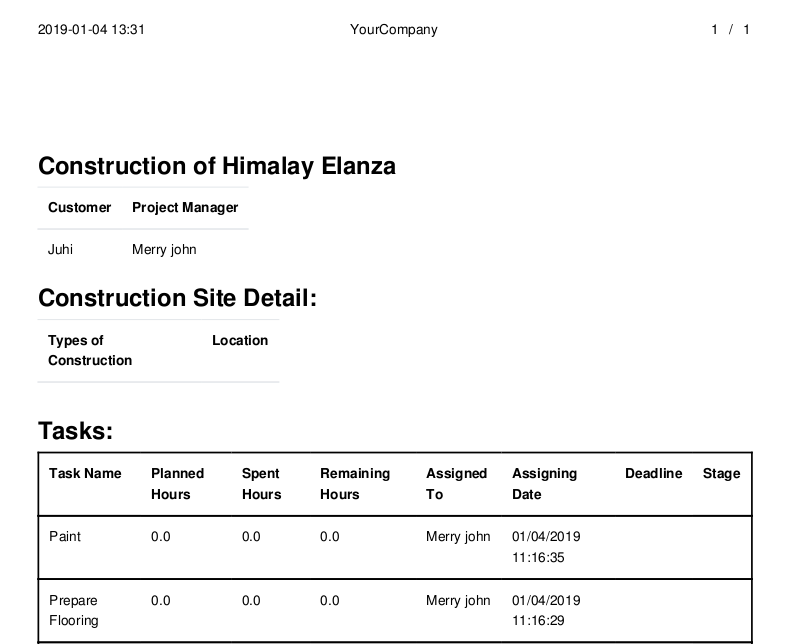Viewport: 791px width, 644px height.
Task: Click the Customer column header
Action: pos(79,207)
